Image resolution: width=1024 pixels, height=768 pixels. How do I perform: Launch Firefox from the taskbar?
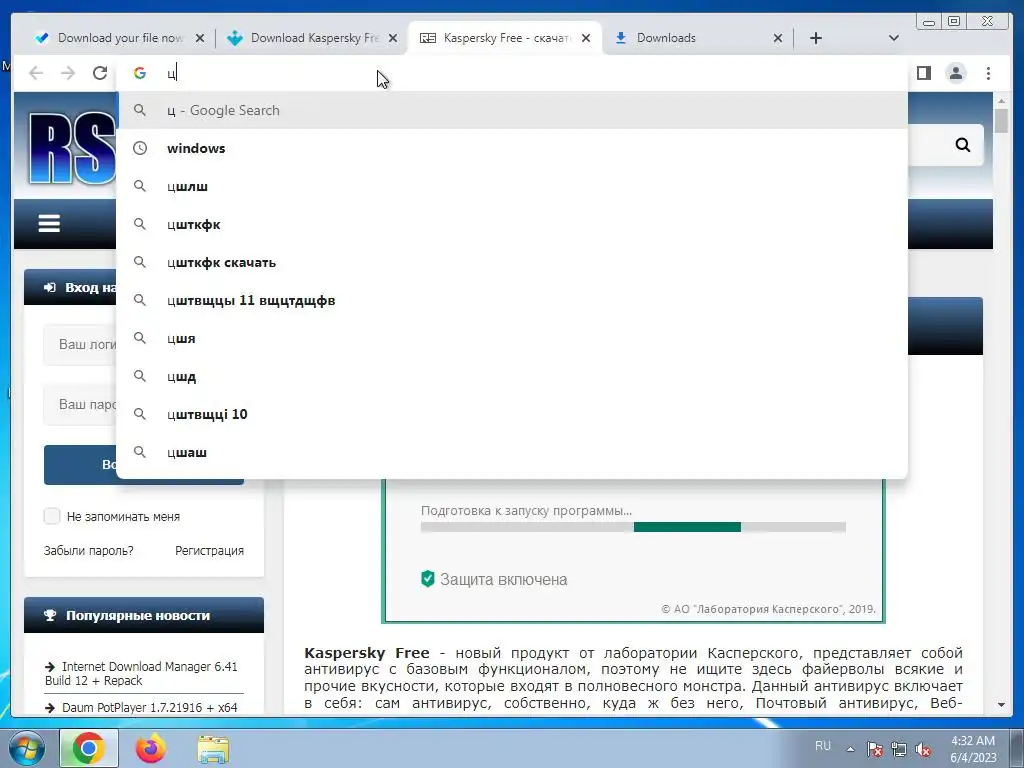coord(150,748)
